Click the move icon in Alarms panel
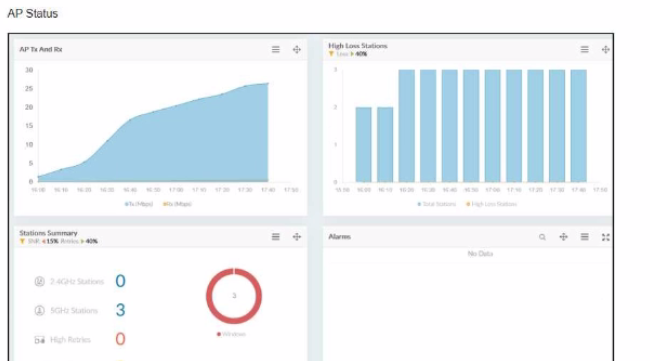This screenshot has height=361, width=650. click(563, 237)
